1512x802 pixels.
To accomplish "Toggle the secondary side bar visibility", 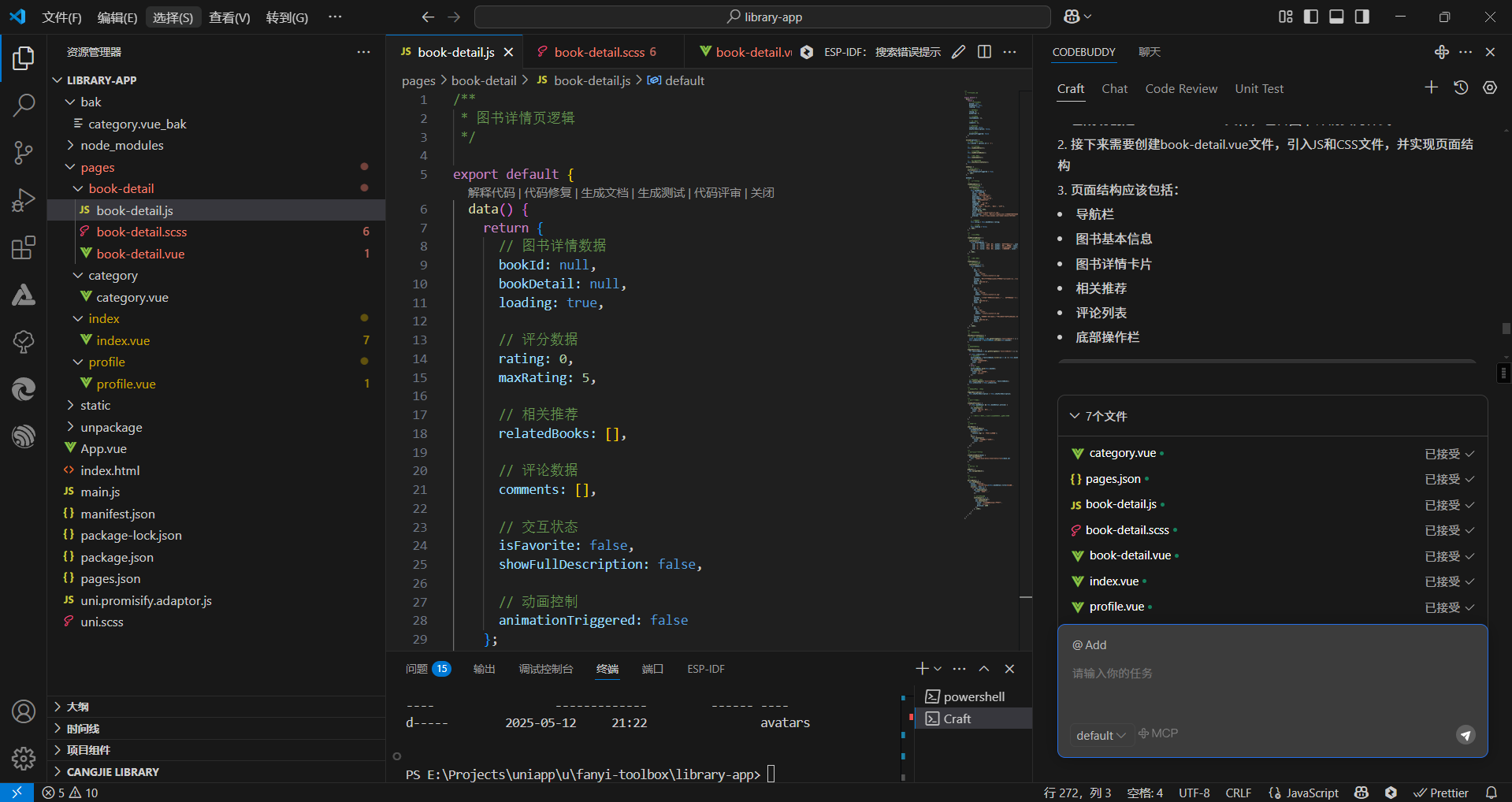I will click(x=1362, y=17).
